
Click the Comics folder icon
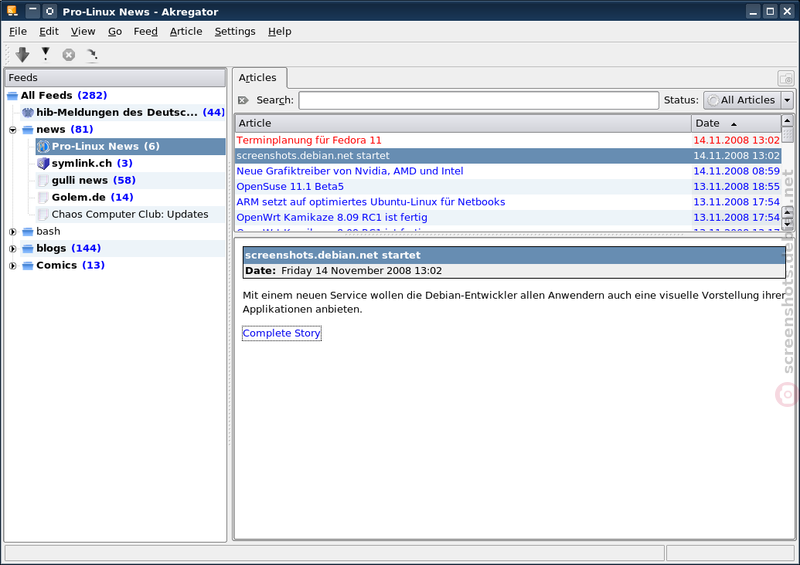coord(28,265)
